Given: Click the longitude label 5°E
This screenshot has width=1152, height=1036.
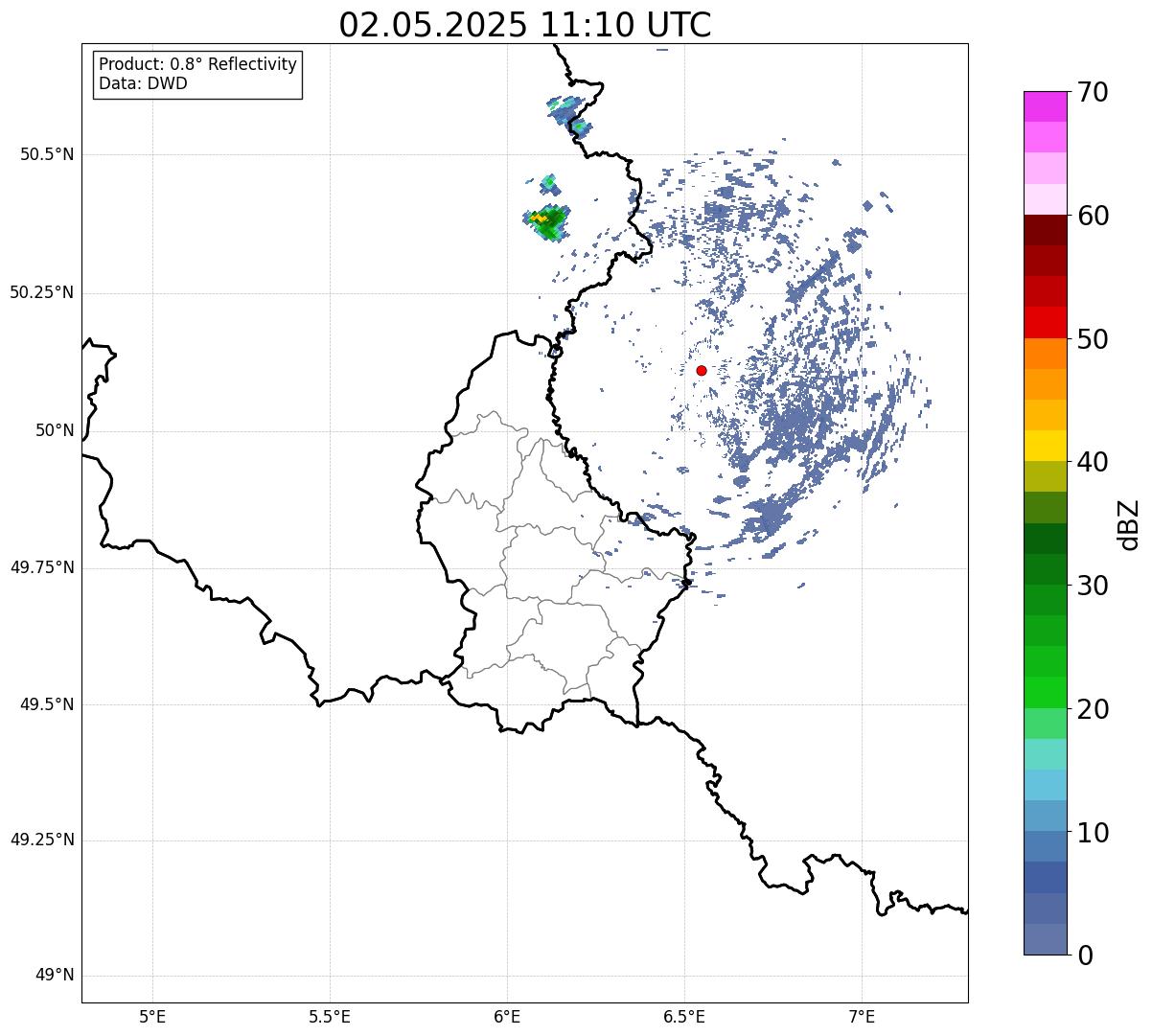Looking at the screenshot, I should coord(152,1016).
